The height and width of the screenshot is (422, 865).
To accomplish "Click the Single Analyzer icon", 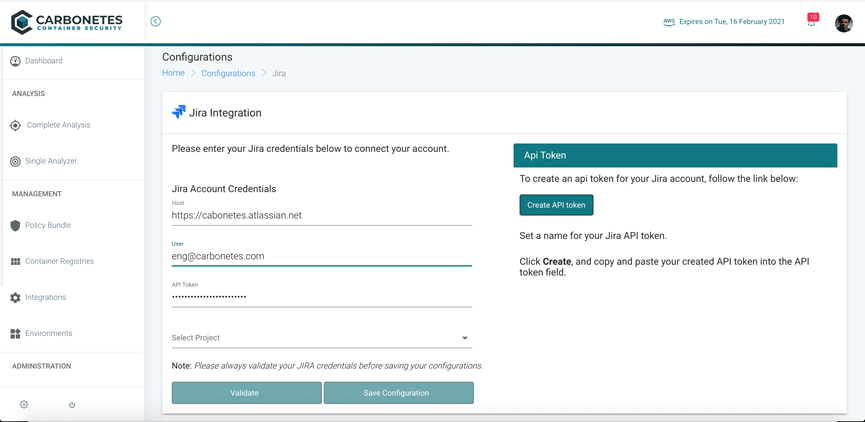I will click(15, 161).
